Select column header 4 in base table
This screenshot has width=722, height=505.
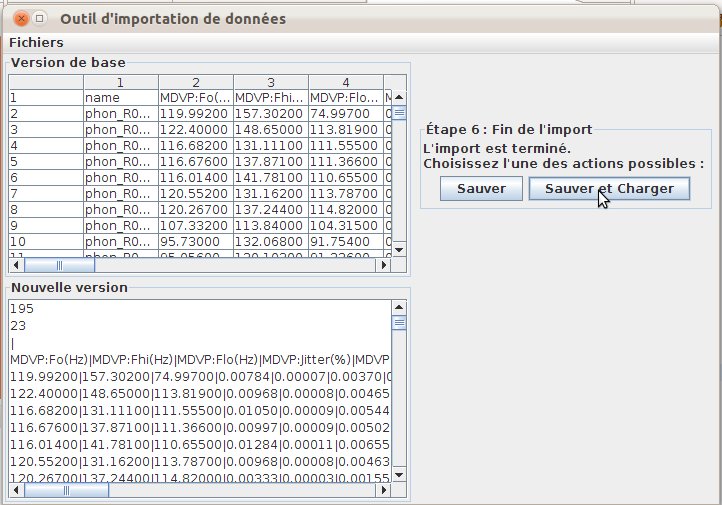tap(345, 82)
